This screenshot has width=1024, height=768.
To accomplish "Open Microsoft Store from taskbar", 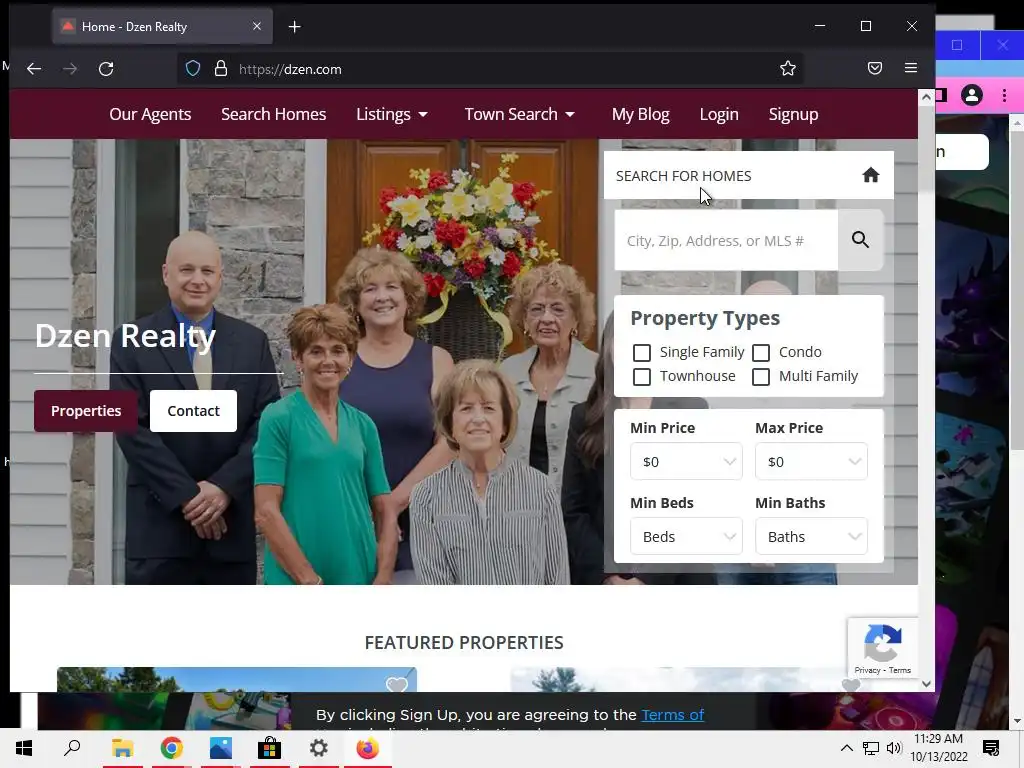I will click(269, 748).
